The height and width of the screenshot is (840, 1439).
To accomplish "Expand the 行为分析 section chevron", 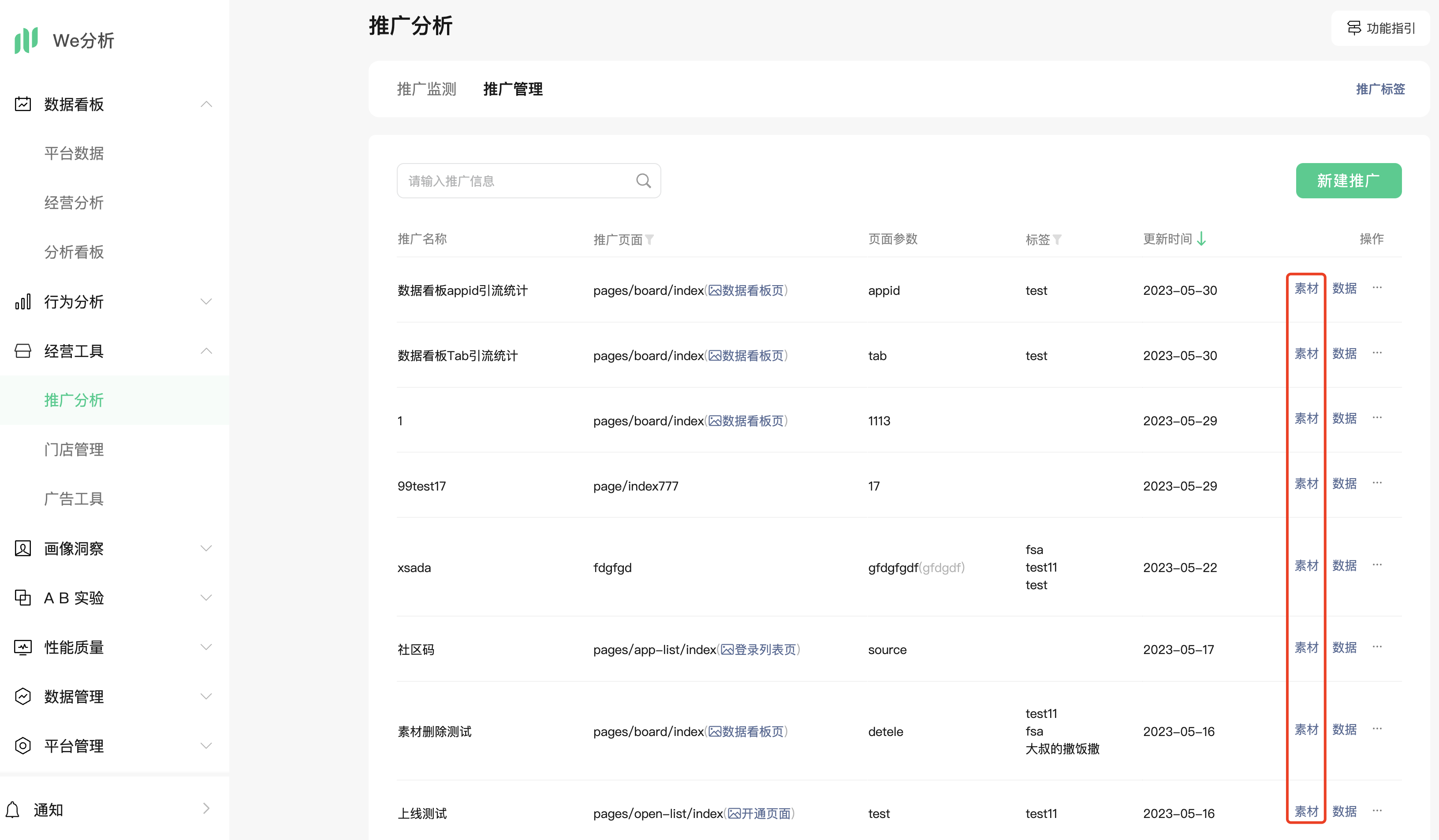I will coord(207,301).
